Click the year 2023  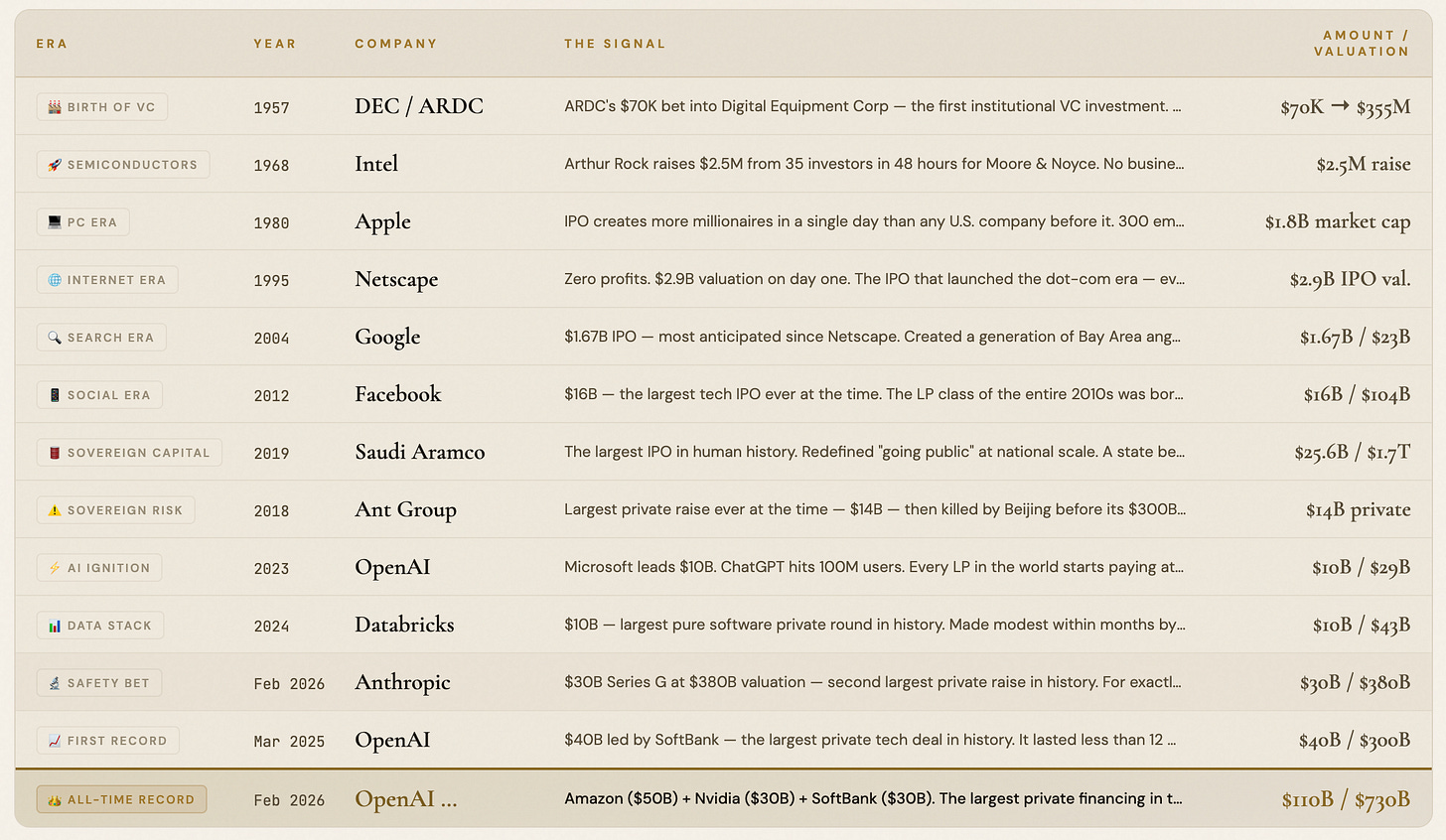(x=271, y=568)
